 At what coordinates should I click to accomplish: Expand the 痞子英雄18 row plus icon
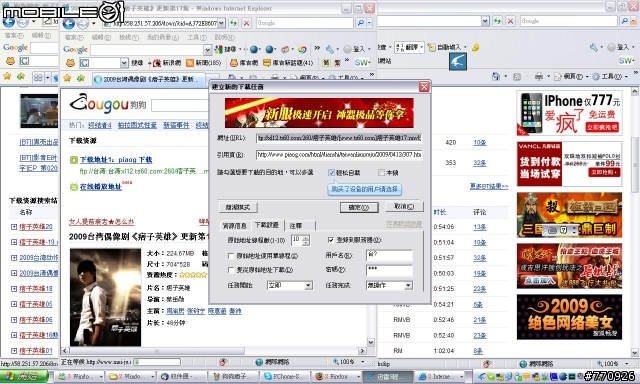(14, 289)
